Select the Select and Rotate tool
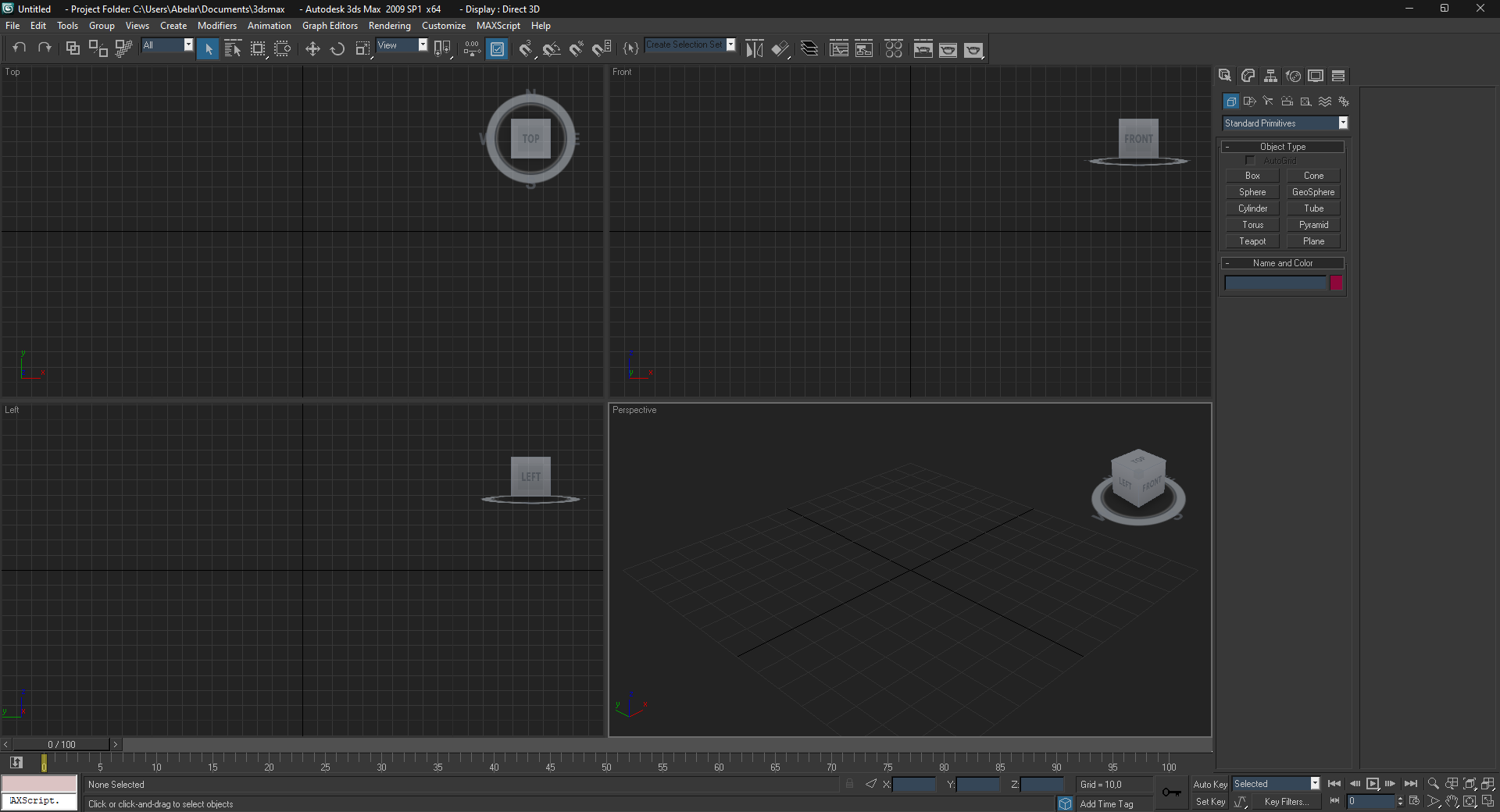This screenshot has height=812, width=1500. 337,48
